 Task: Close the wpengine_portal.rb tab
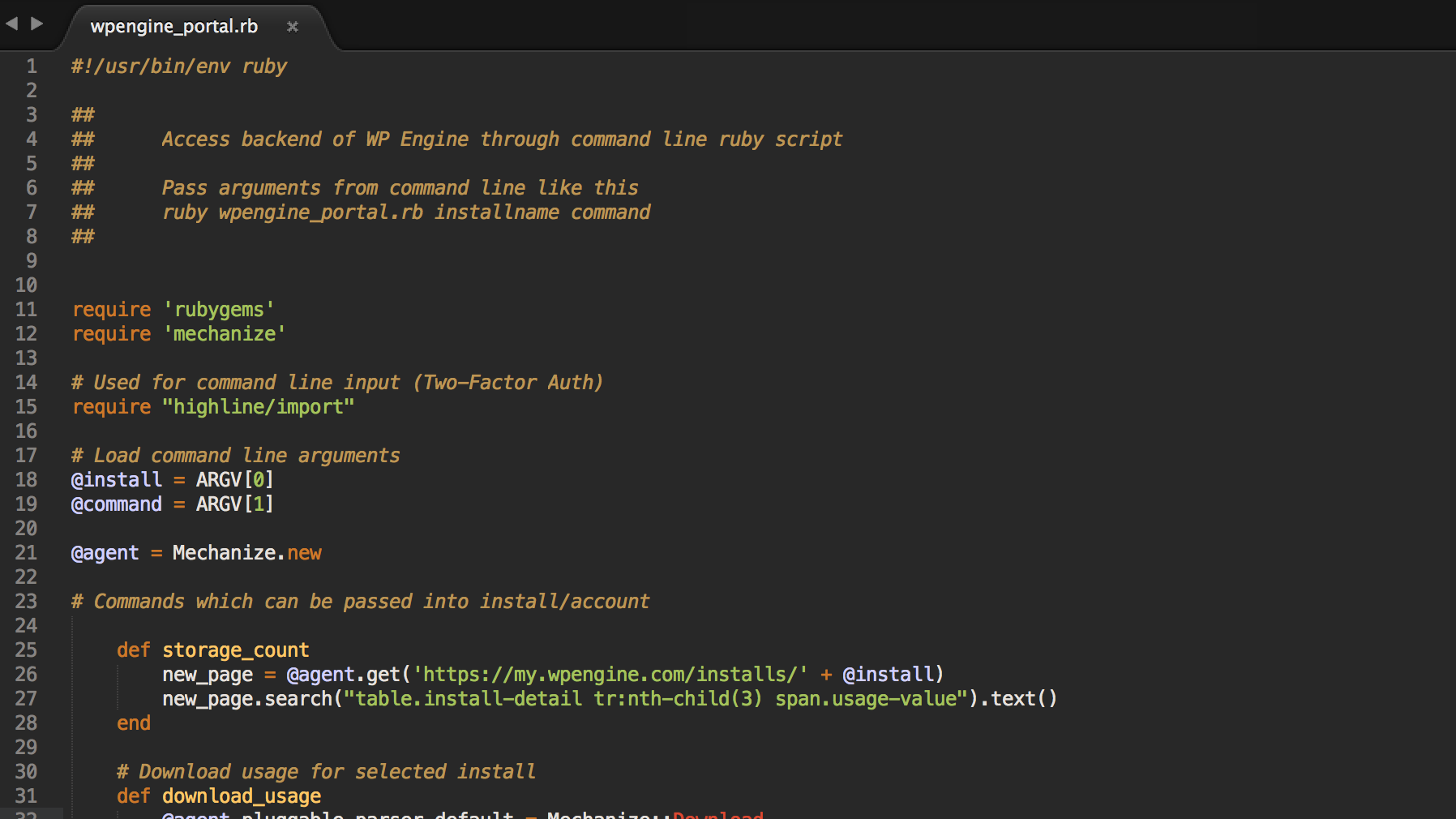(293, 27)
